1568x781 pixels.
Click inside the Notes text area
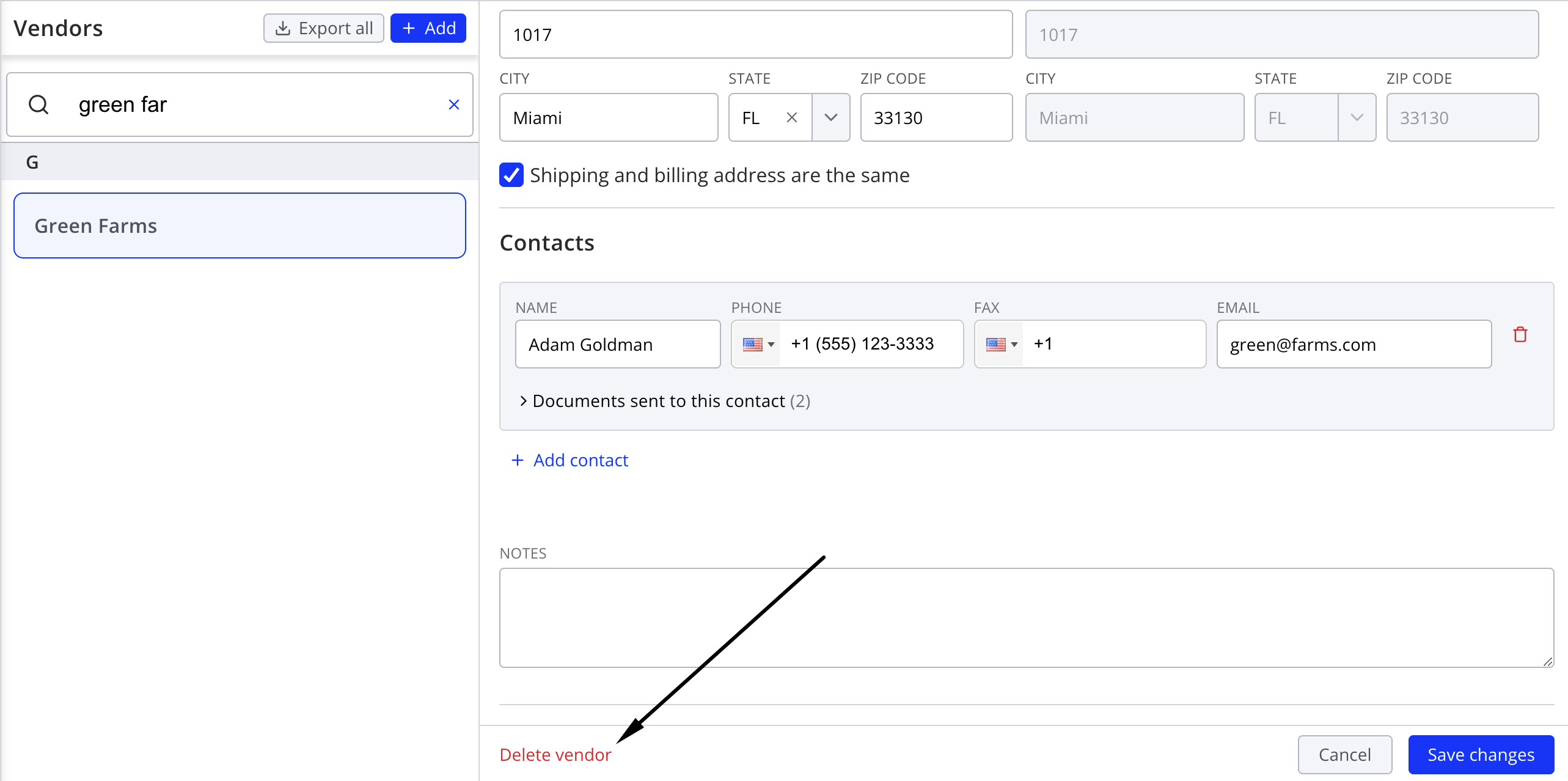1027,618
